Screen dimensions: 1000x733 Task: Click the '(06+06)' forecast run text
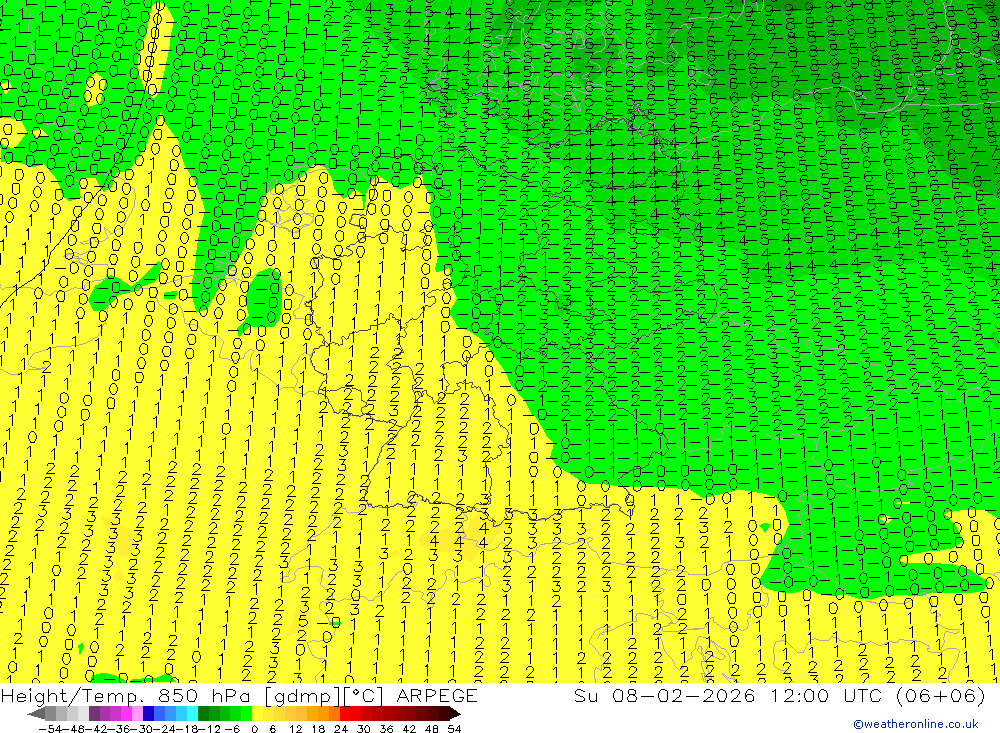tap(941, 695)
